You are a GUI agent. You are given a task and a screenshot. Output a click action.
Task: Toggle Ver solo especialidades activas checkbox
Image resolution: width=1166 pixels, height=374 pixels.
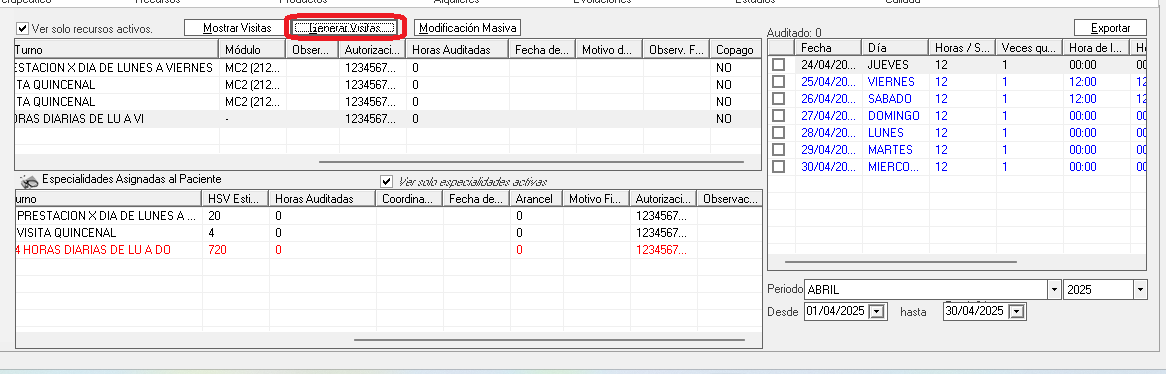(x=386, y=181)
